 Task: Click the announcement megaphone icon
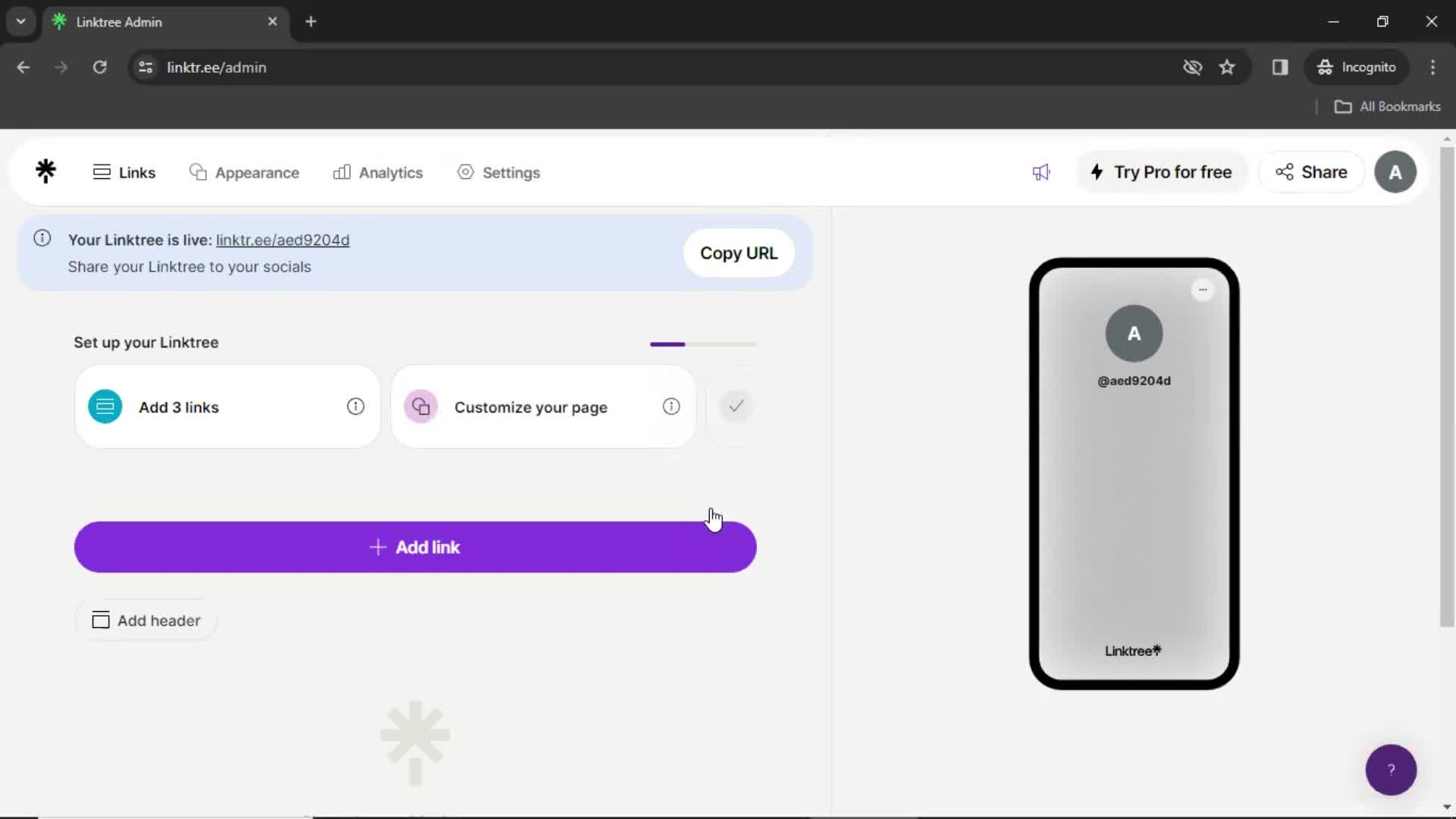click(1041, 172)
